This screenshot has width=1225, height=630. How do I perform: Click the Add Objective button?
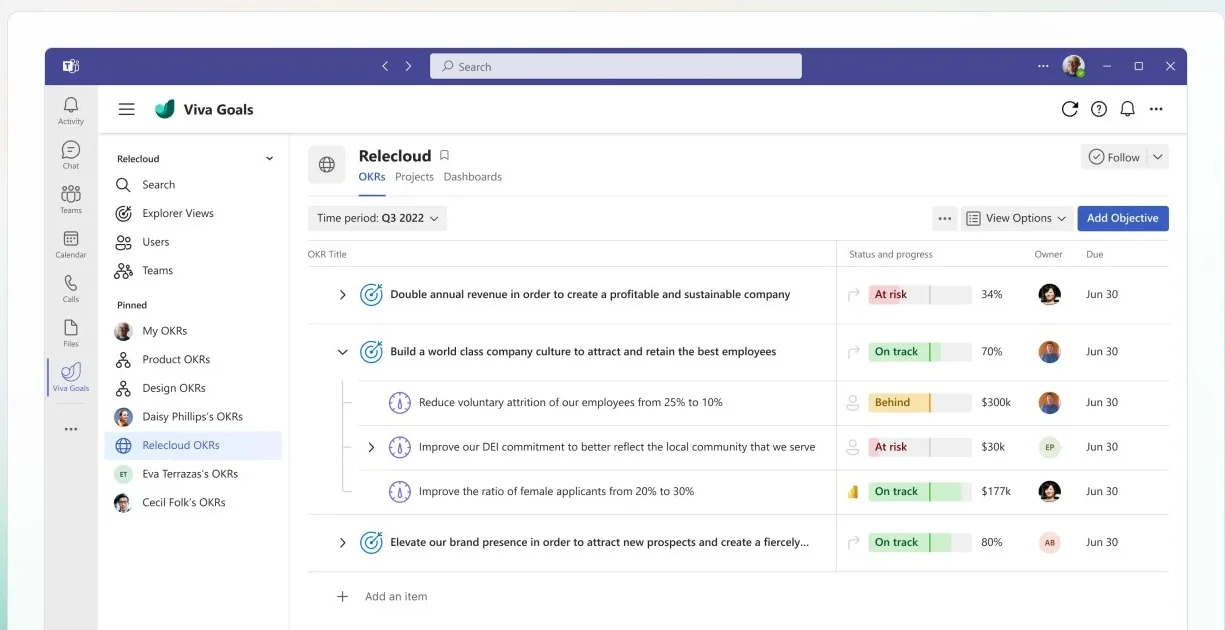(x=1123, y=218)
